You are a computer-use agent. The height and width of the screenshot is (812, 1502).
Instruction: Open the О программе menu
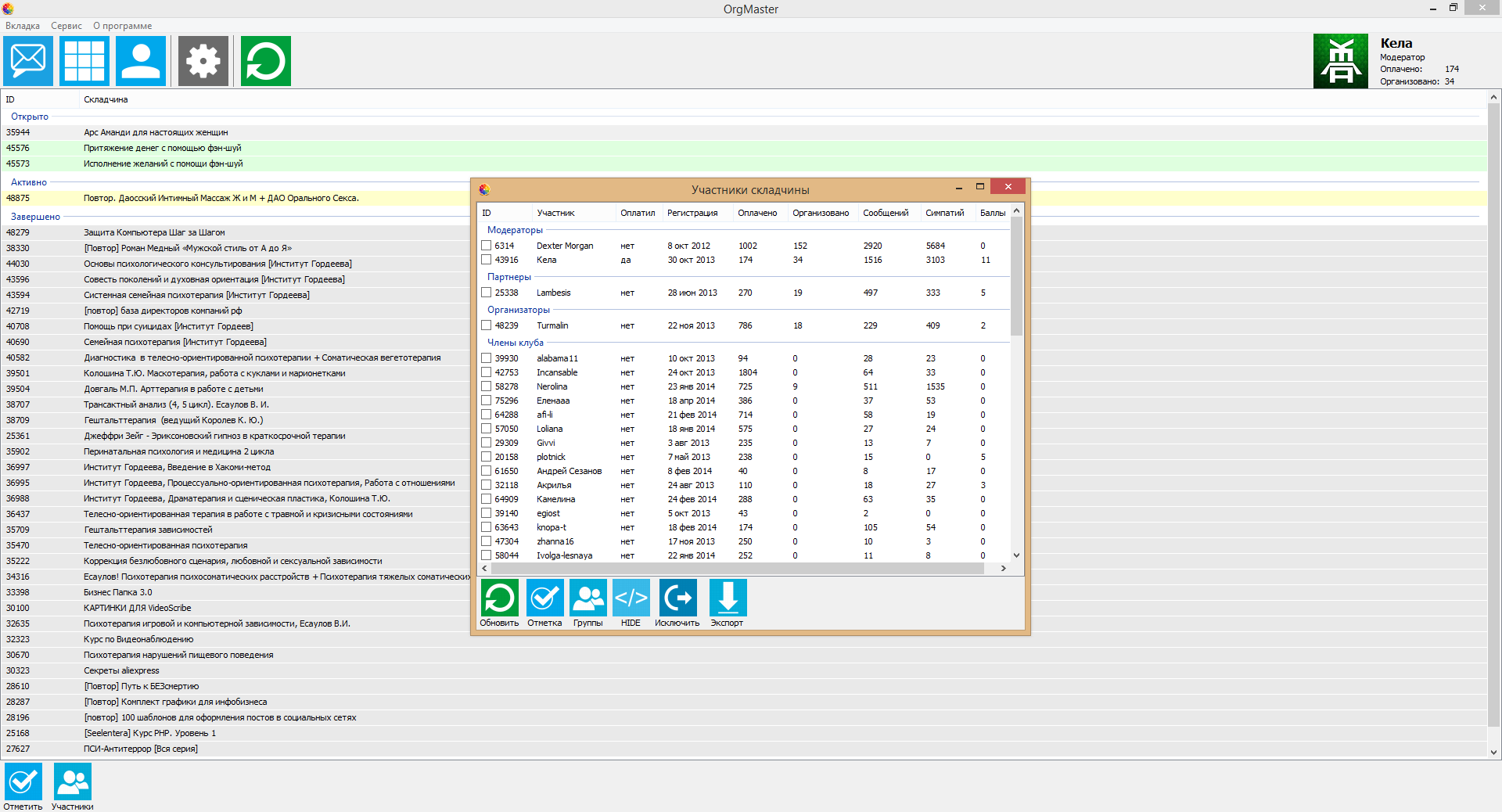[122, 26]
